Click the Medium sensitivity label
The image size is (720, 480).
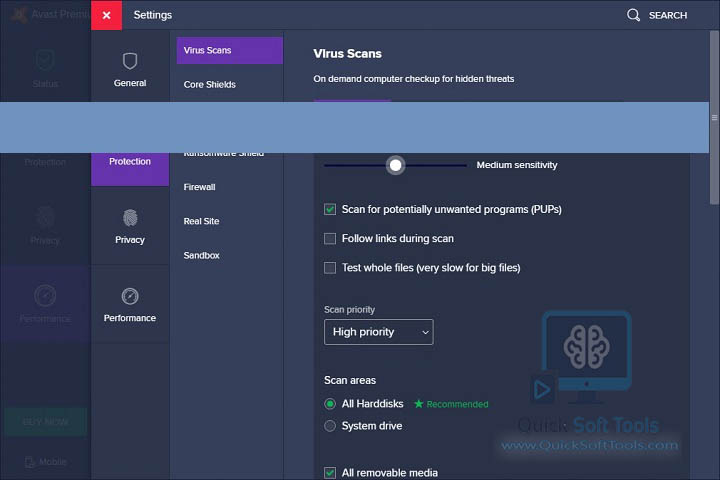[517, 165]
